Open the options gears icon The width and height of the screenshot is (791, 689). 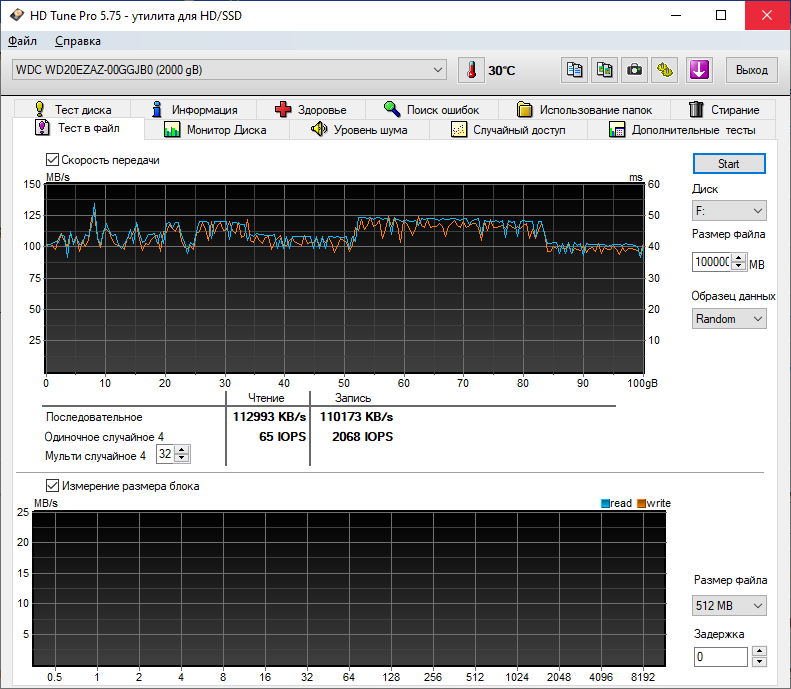[664, 70]
